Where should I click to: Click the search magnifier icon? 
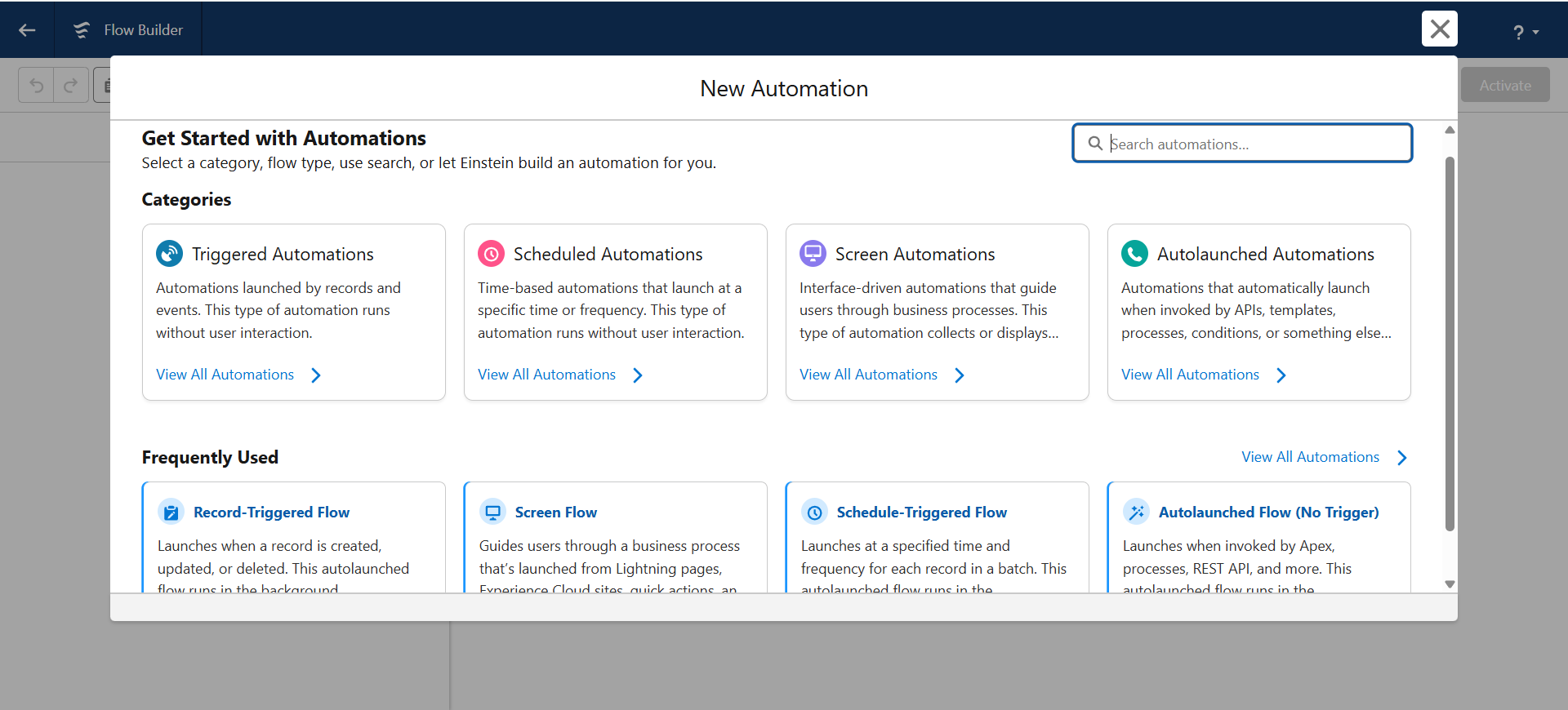tap(1095, 144)
